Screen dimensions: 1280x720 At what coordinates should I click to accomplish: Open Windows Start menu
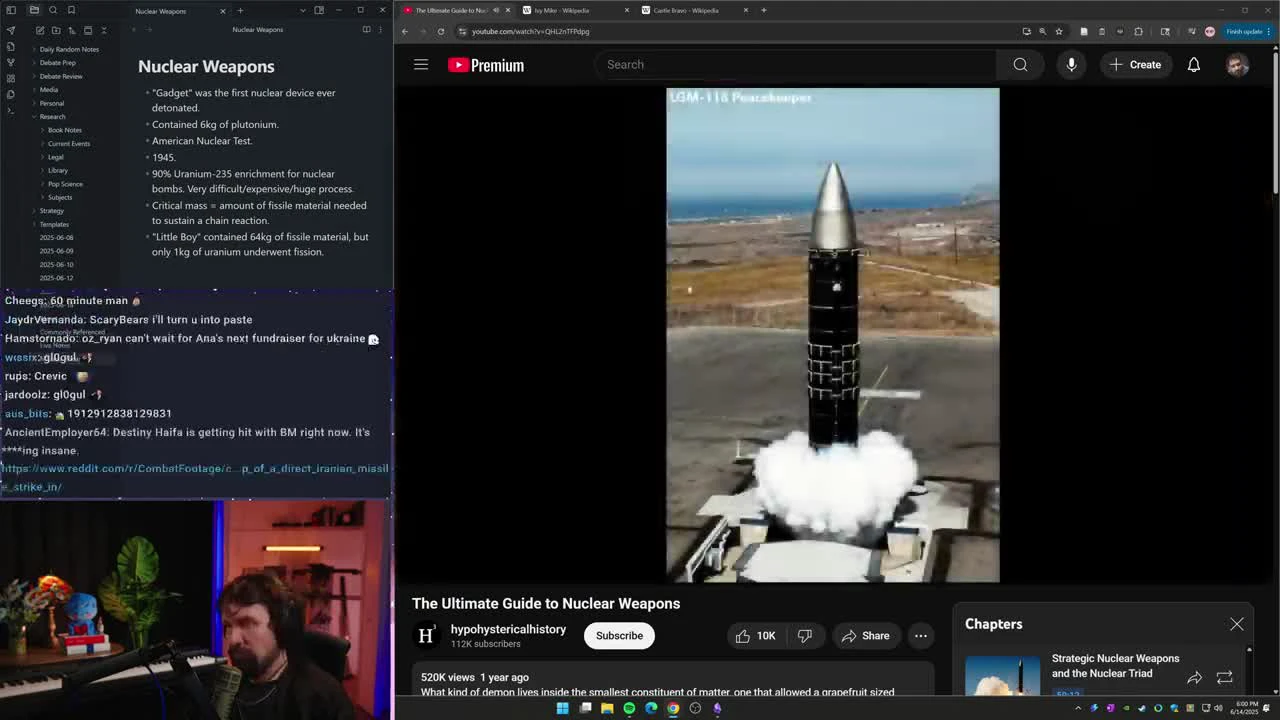click(563, 708)
